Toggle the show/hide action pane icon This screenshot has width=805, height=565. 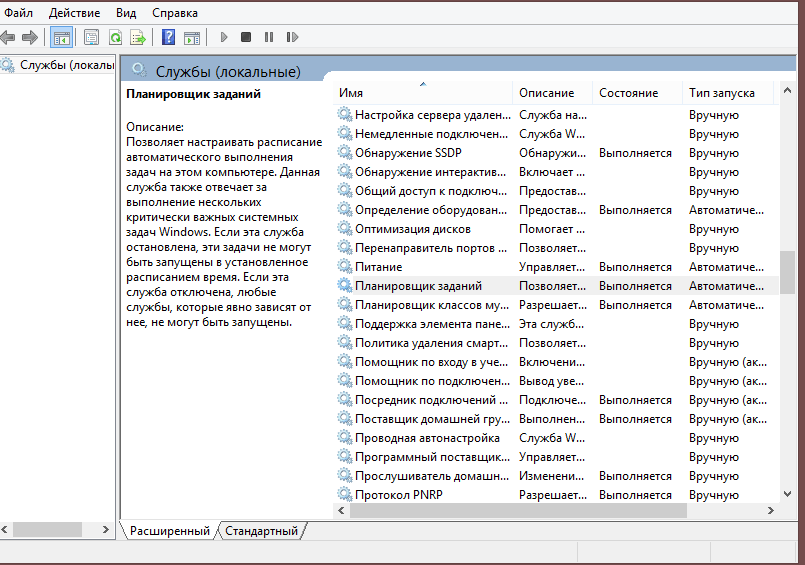click(192, 37)
